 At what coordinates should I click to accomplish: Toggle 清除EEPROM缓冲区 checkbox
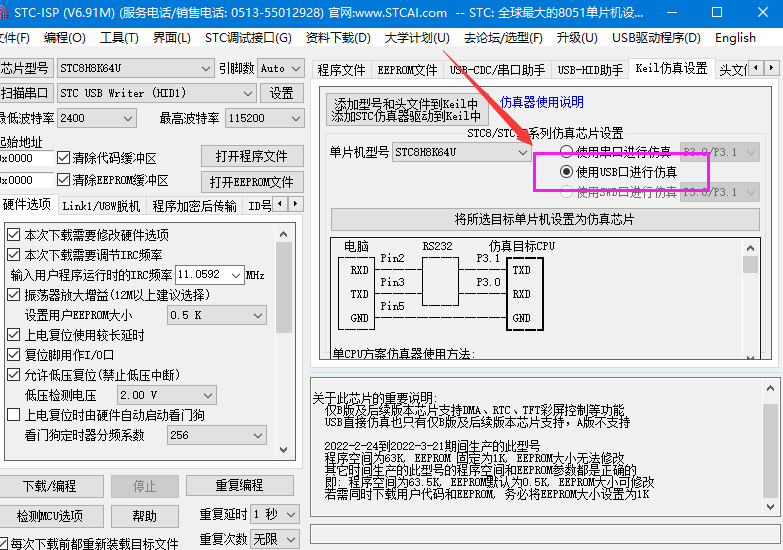pyautogui.click(x=63, y=180)
